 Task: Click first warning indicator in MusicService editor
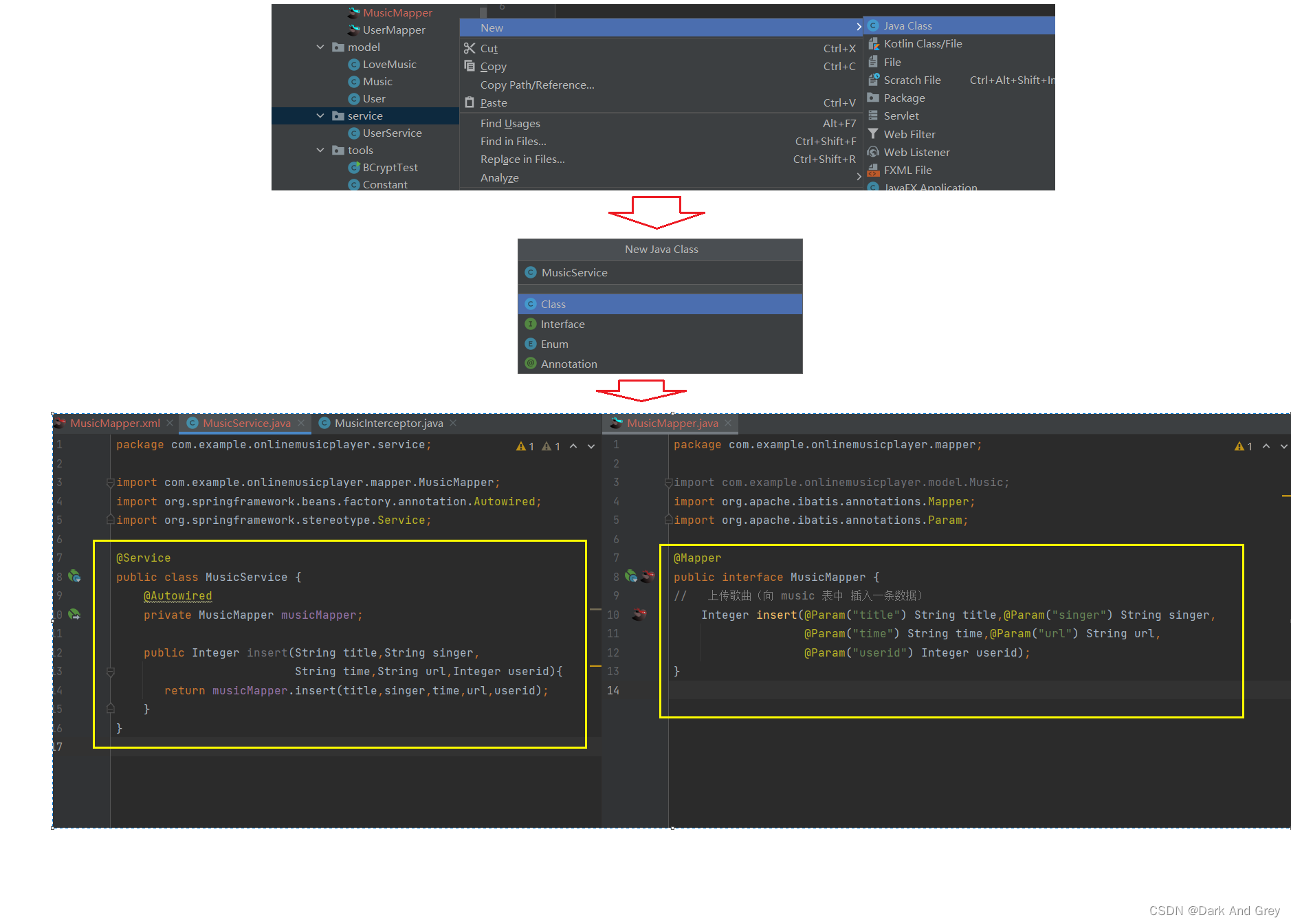pos(525,446)
